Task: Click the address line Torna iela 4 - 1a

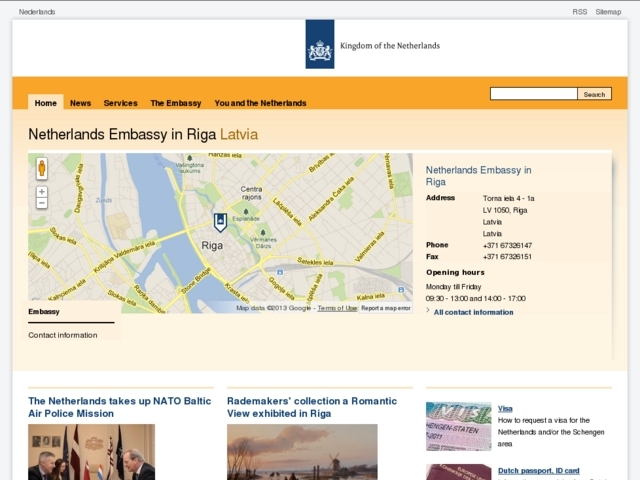Action: pyautogui.click(x=509, y=198)
